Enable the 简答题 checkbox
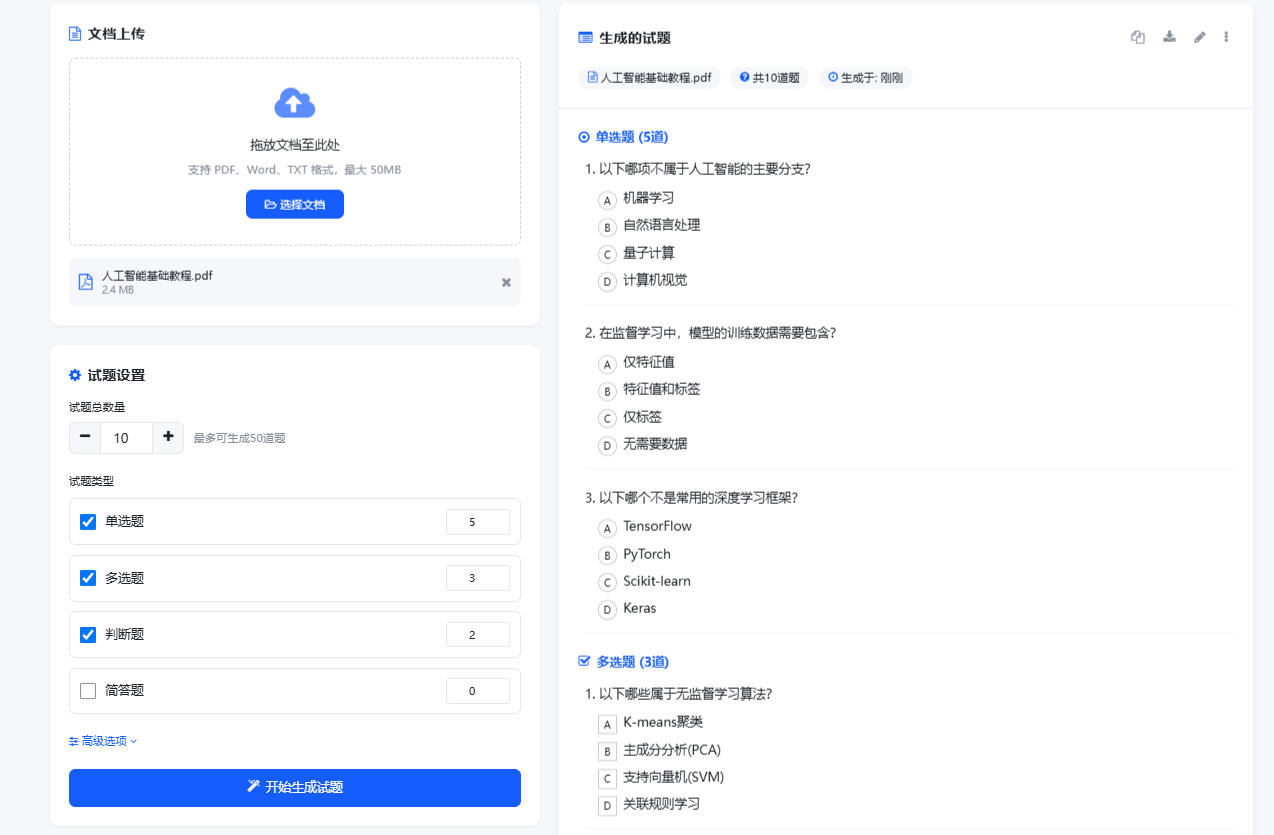 pyautogui.click(x=88, y=691)
